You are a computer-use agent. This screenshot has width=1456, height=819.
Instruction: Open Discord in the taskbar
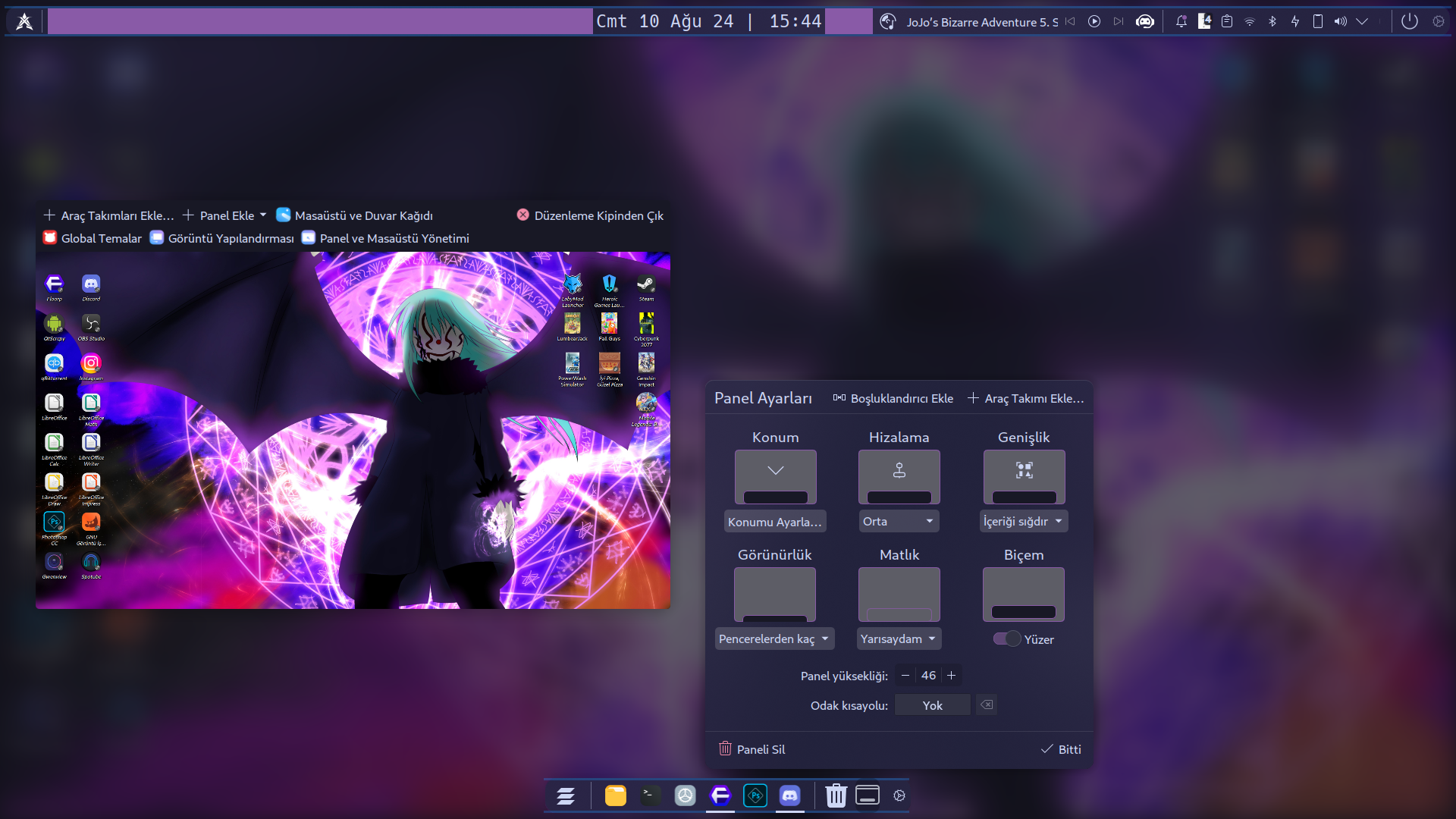point(789,795)
